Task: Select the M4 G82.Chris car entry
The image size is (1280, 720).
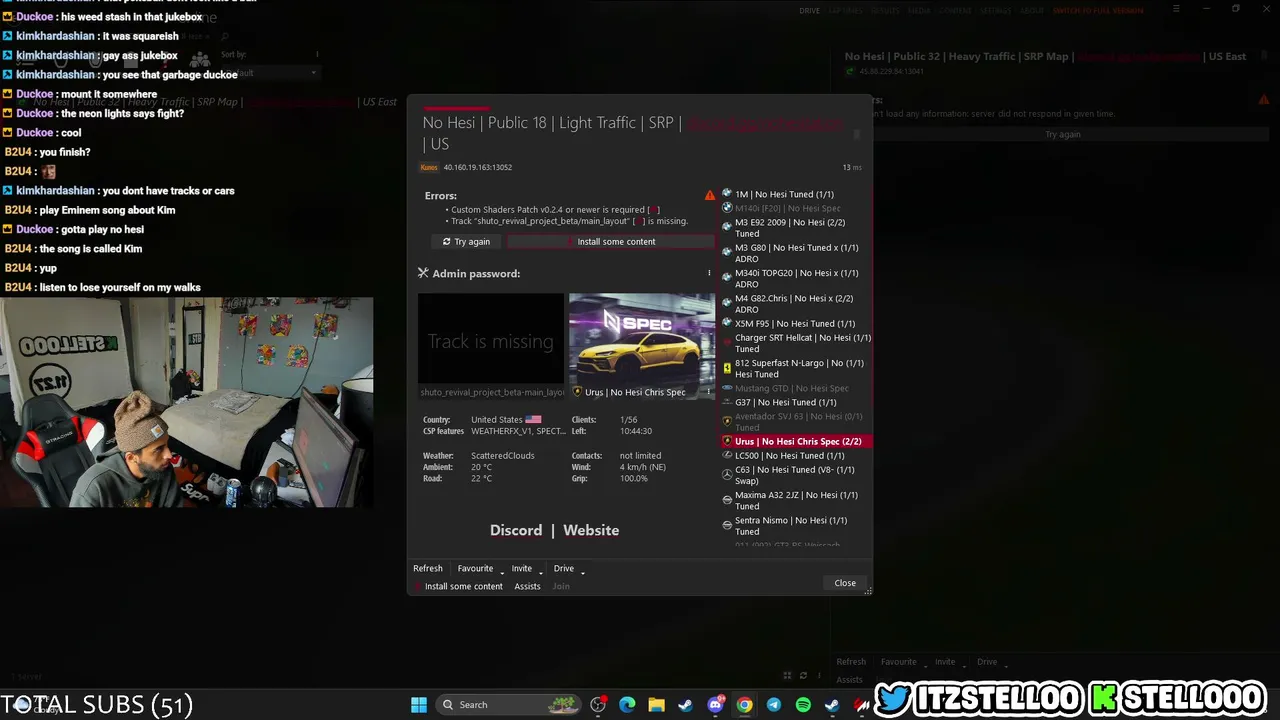Action: pyautogui.click(x=797, y=303)
